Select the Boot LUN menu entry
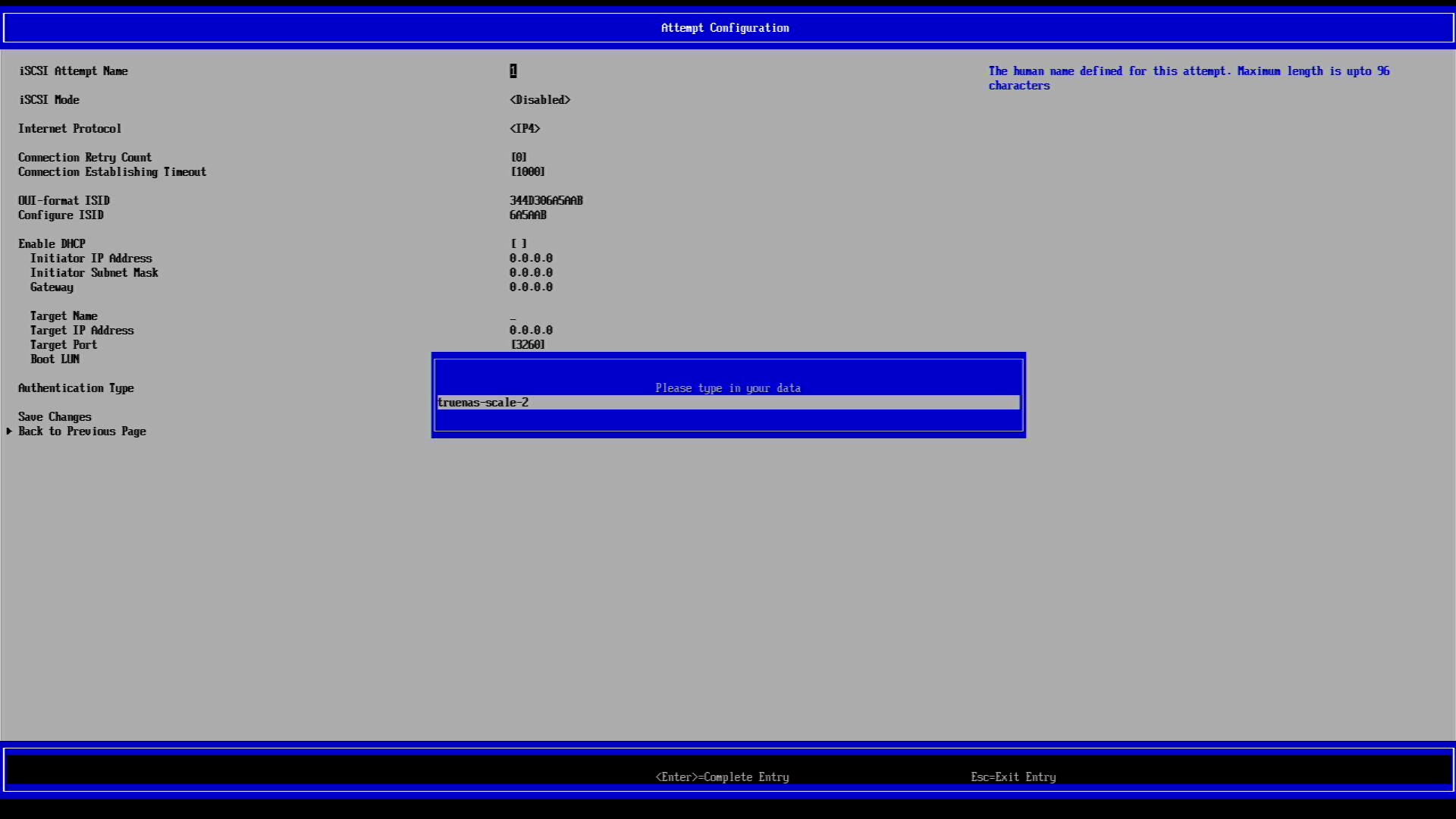The image size is (1456, 819). pyautogui.click(x=55, y=359)
